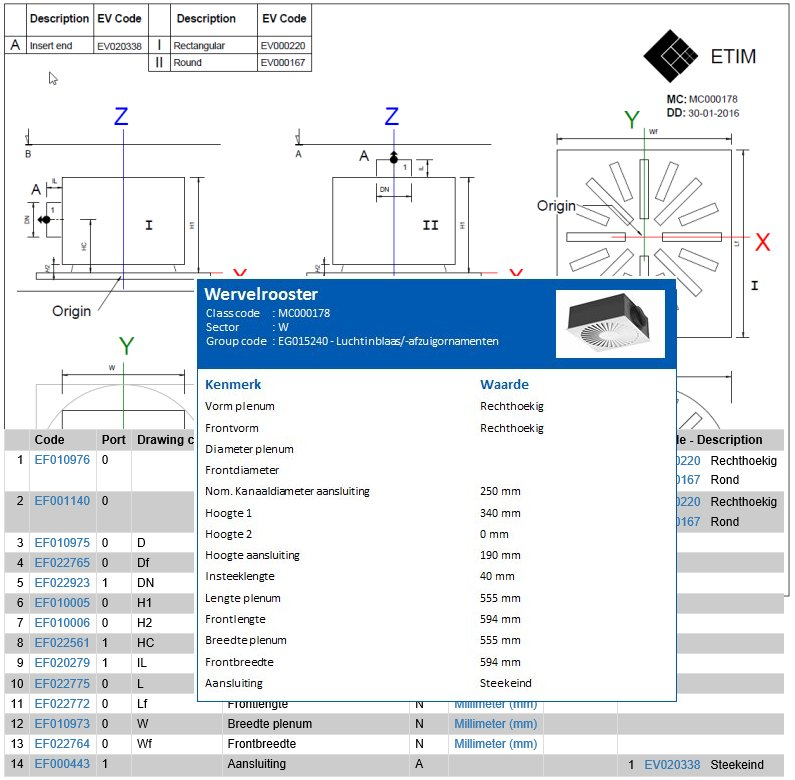Follow the EF020279 code link
The image size is (795, 780).
point(62,663)
